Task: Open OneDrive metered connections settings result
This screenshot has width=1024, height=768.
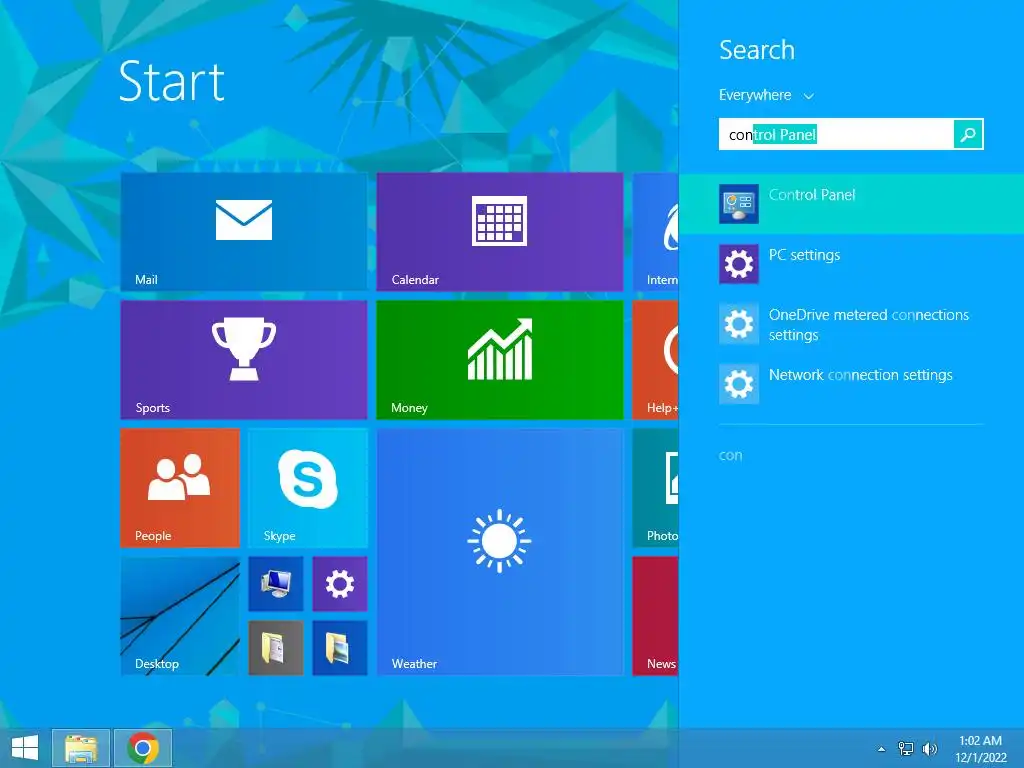Action: 852,324
